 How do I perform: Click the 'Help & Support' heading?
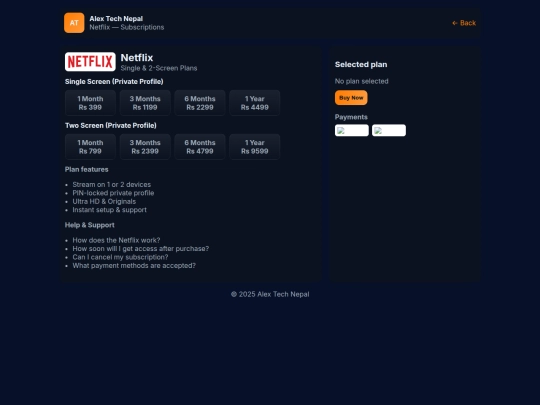click(90, 225)
